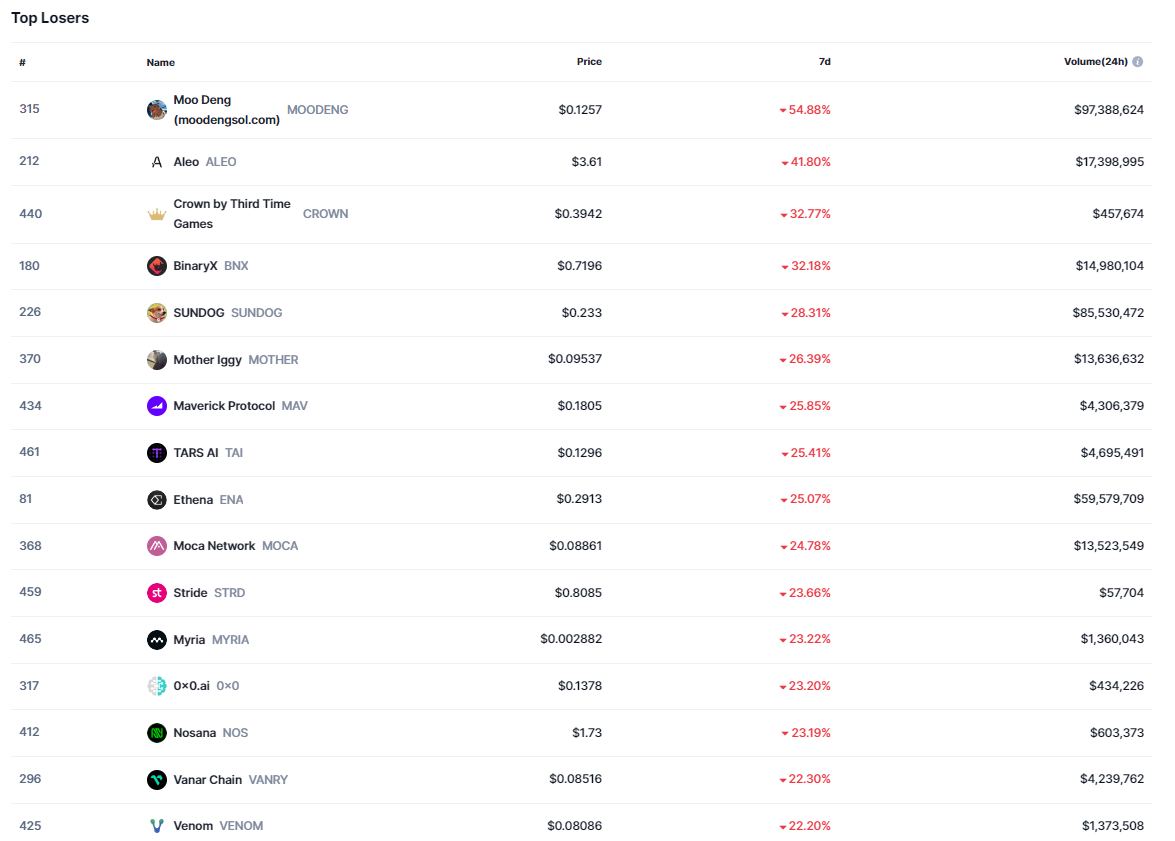Sort by the # rank column header

(22, 63)
